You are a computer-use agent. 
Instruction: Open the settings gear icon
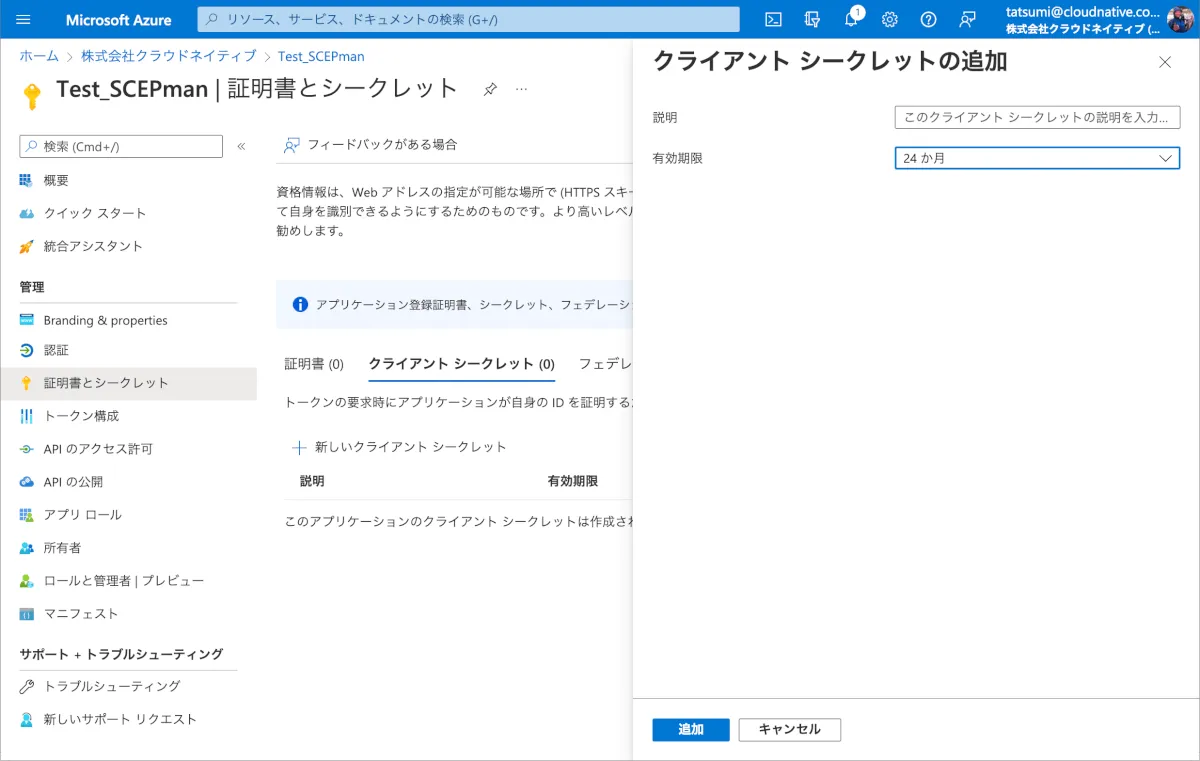[889, 19]
